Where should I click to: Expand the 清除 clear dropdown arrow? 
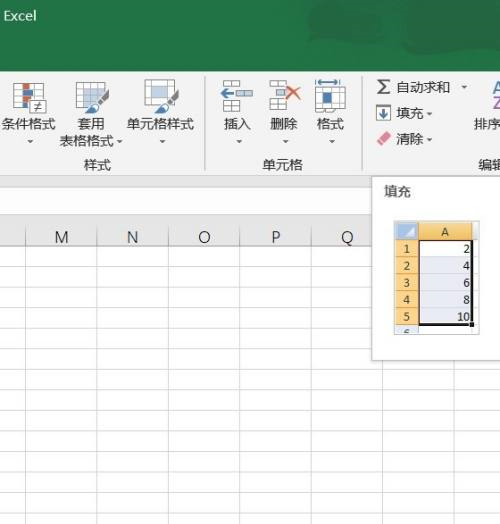[x=429, y=140]
